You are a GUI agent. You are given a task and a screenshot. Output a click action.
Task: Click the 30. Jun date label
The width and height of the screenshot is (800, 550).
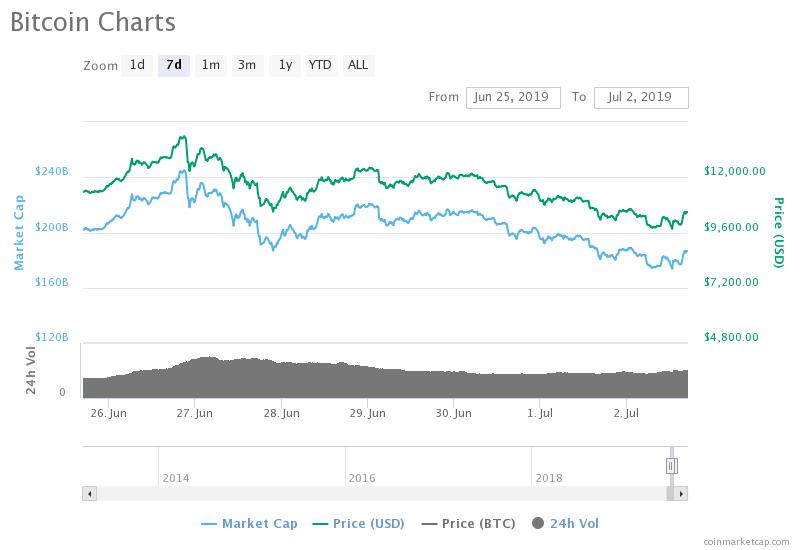pyautogui.click(x=454, y=413)
